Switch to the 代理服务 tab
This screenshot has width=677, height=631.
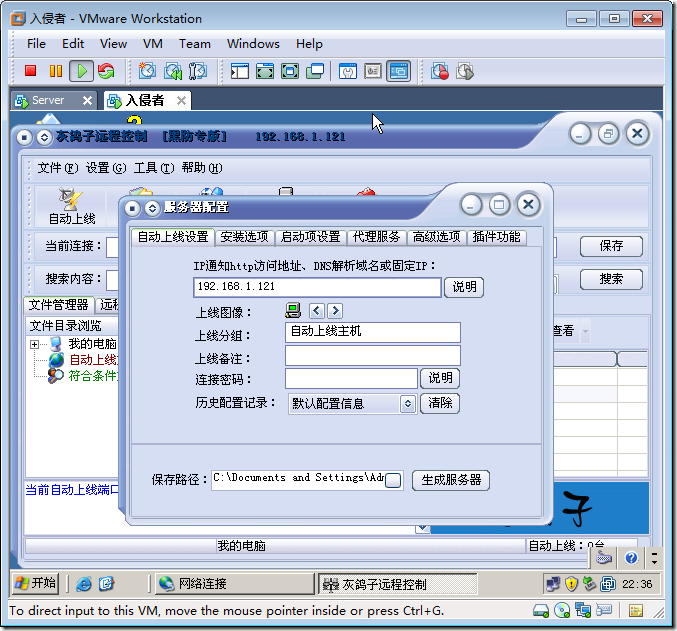[x=376, y=237]
